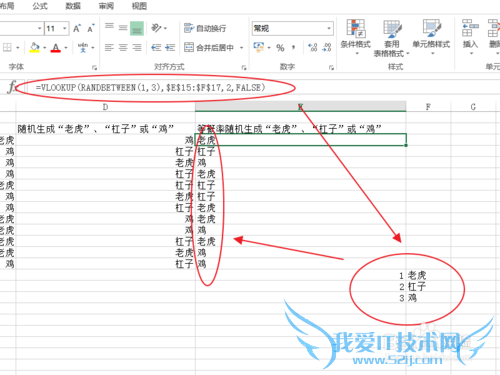
Task: Open the font name dropdown arrow
Action: 40,29
